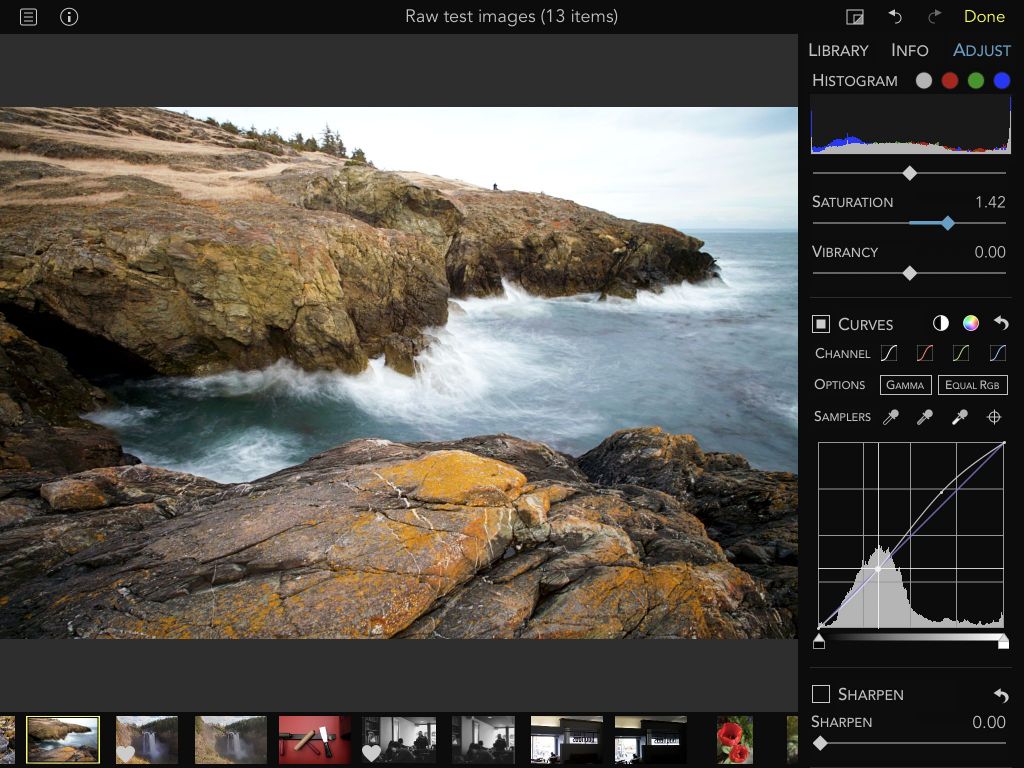Switch to the Info tab

[x=909, y=50]
